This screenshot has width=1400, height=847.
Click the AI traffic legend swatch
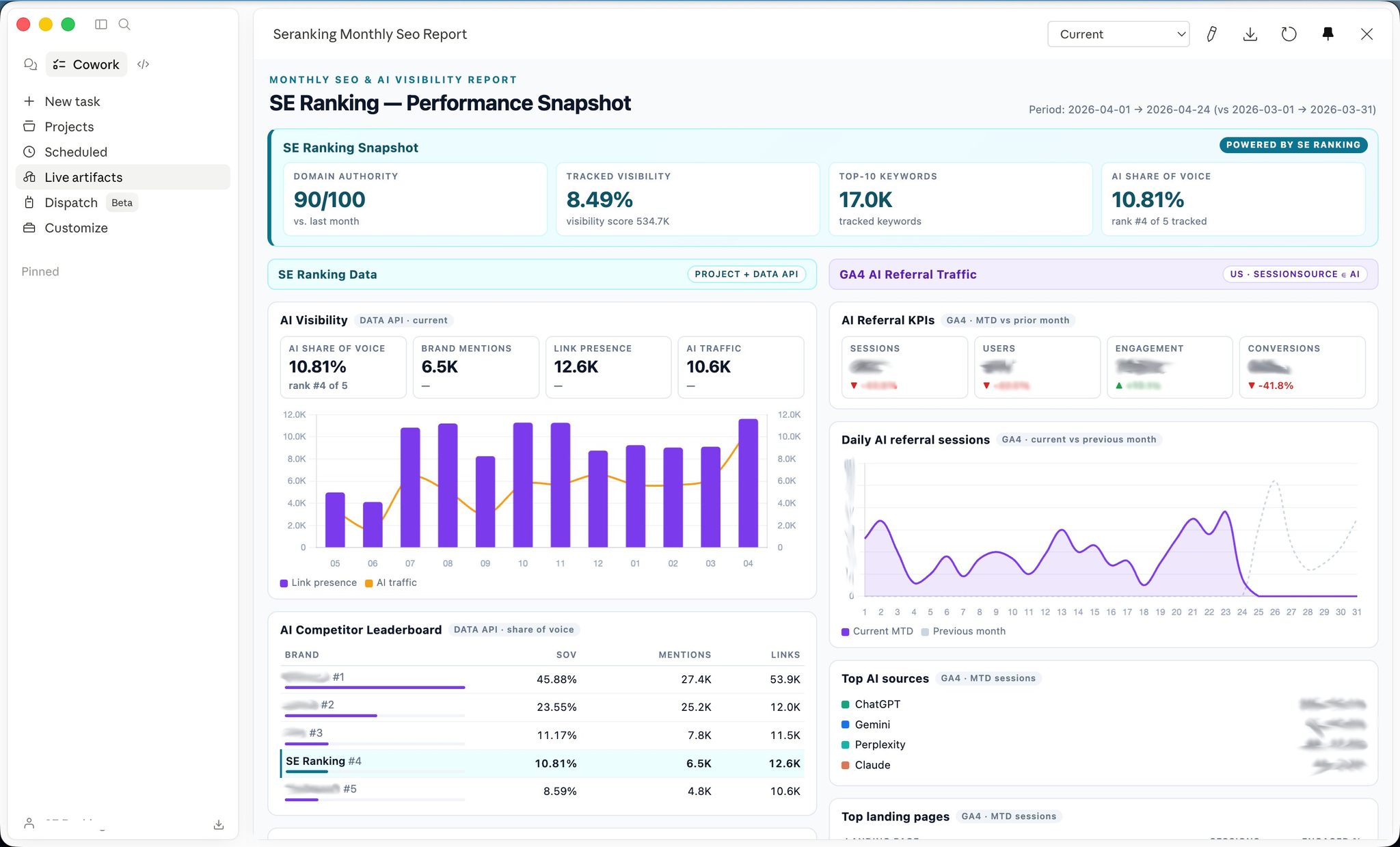[369, 583]
